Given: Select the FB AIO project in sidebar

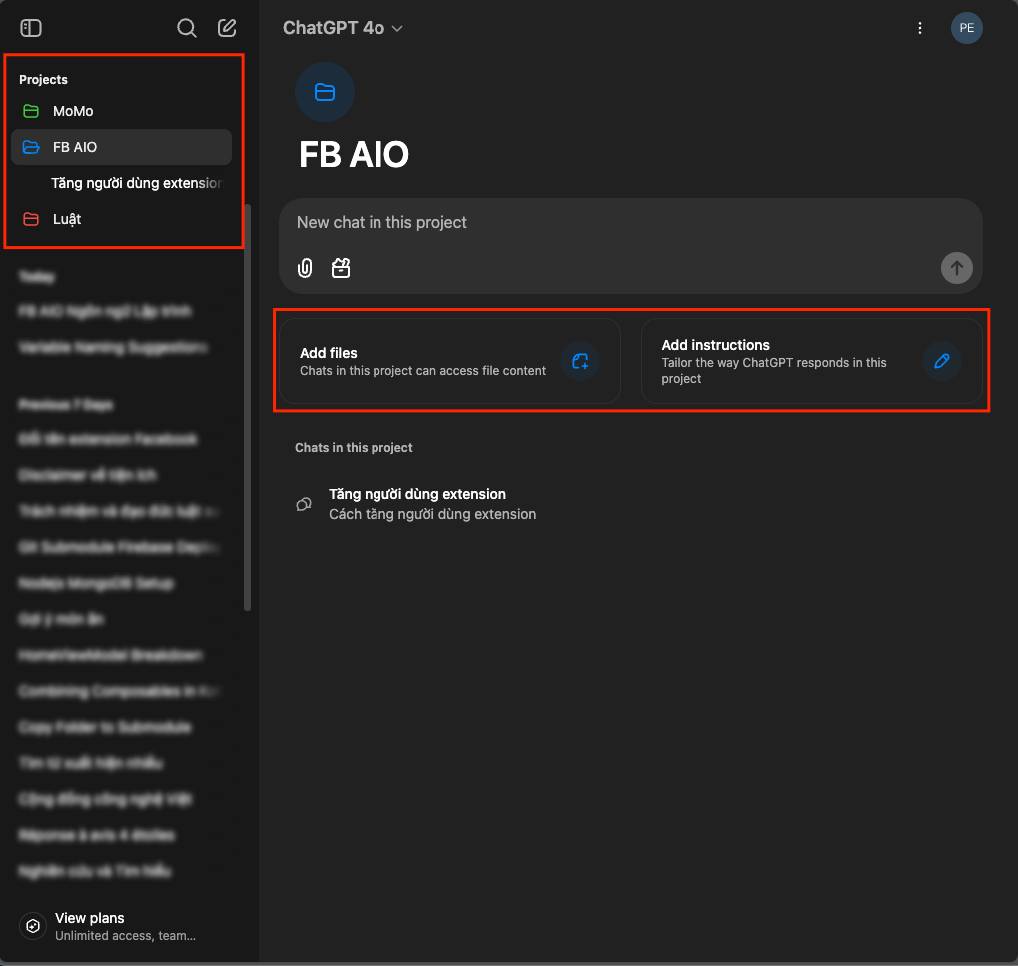Looking at the screenshot, I should (x=121, y=147).
